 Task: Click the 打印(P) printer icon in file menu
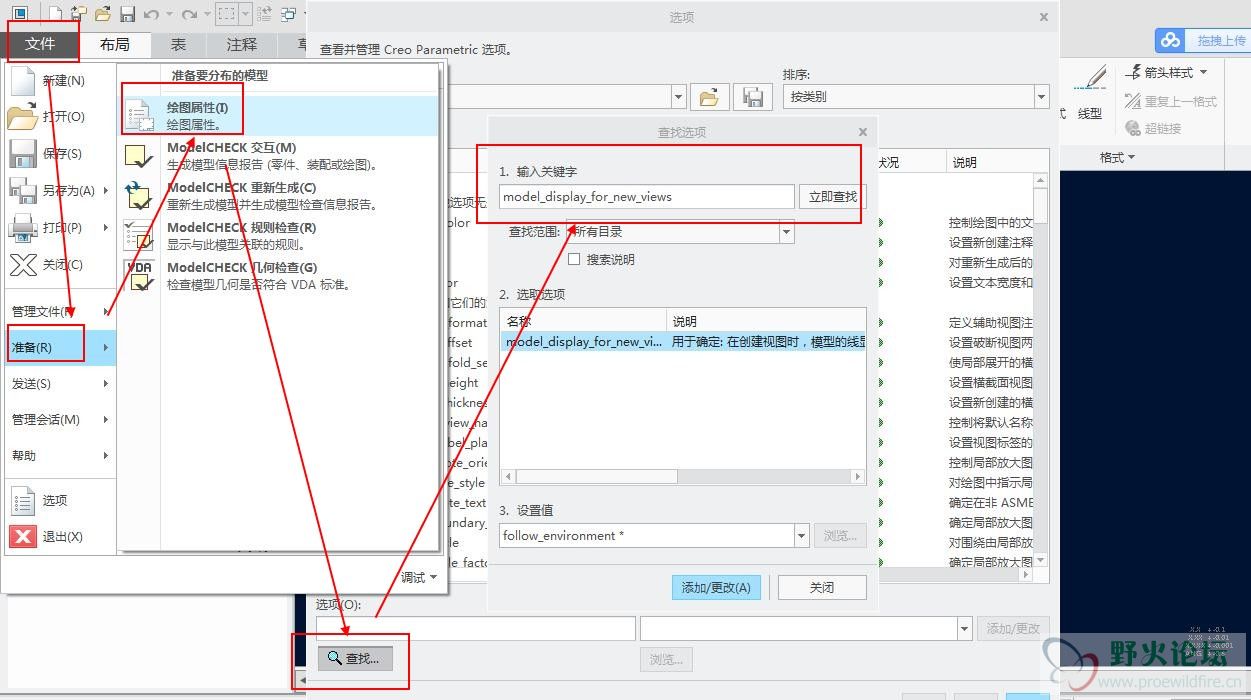[23, 228]
